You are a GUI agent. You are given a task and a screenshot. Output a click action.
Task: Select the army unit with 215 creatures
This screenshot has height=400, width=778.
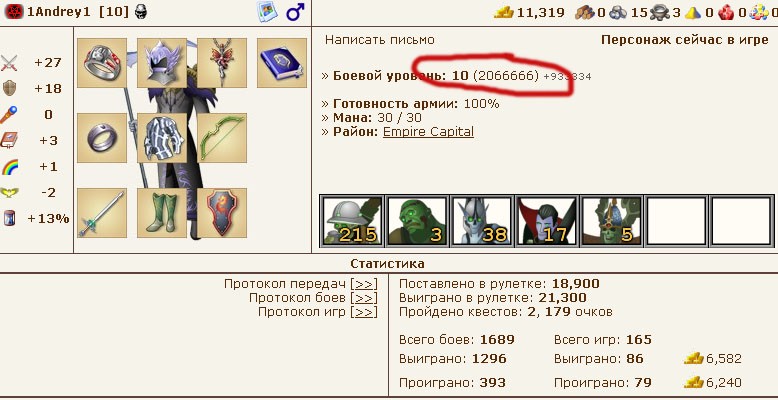click(x=352, y=221)
